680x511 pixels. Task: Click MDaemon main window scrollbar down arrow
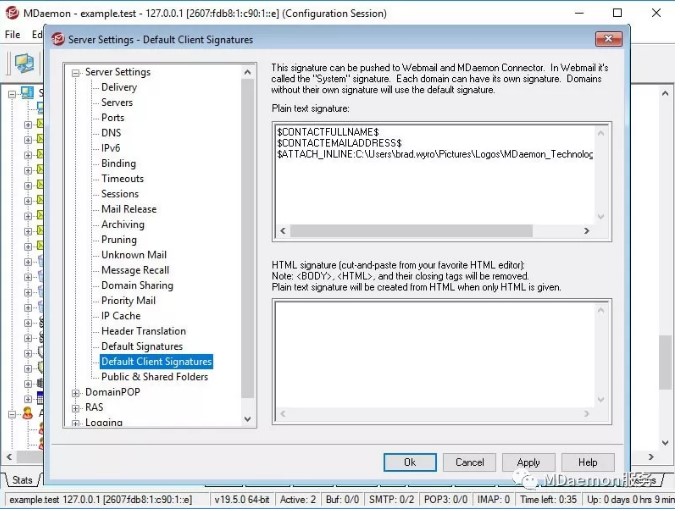pyautogui.click(x=665, y=442)
